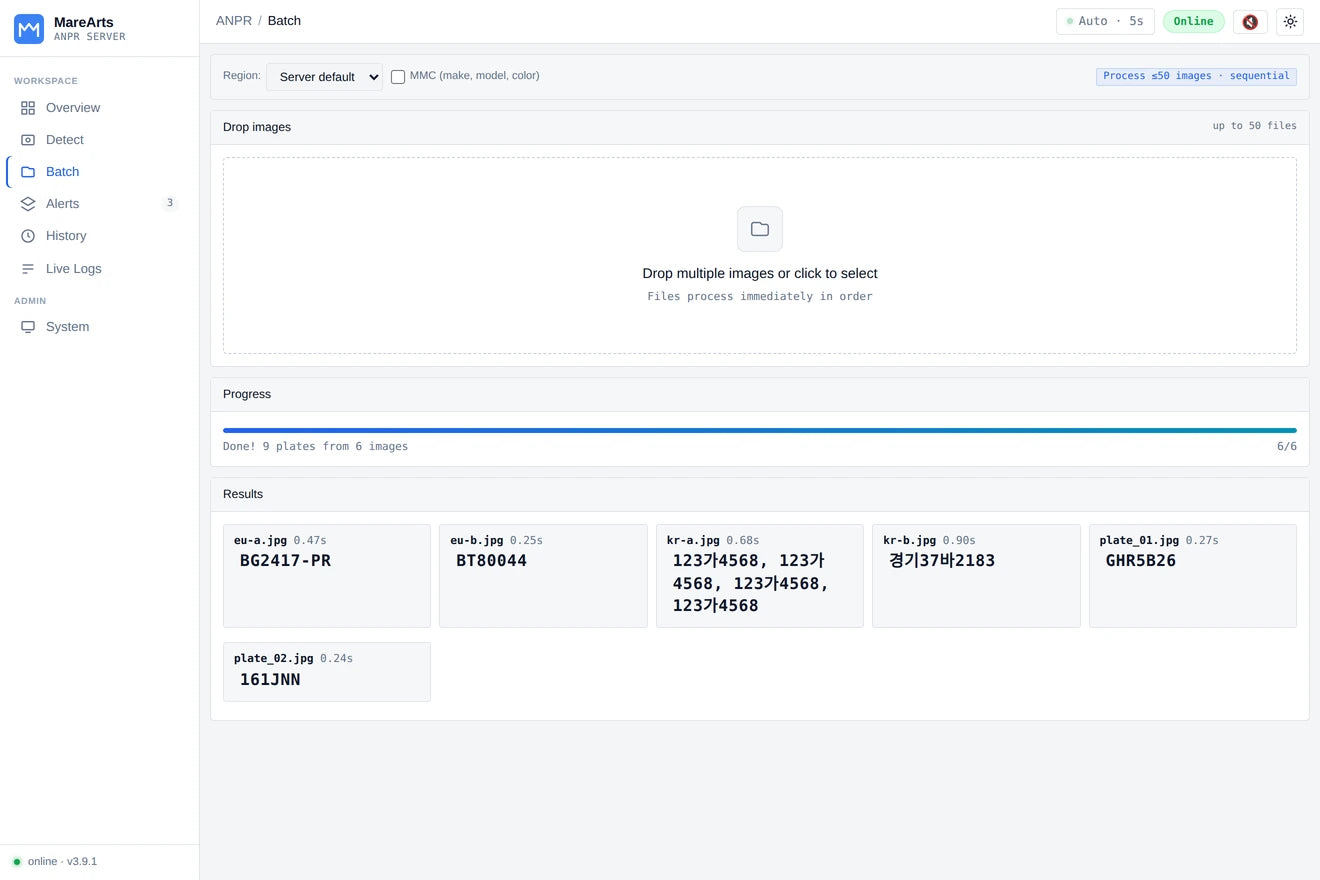1320x880 pixels.
Task: Click "Done! 9 plates from 6 images"
Action: (315, 447)
